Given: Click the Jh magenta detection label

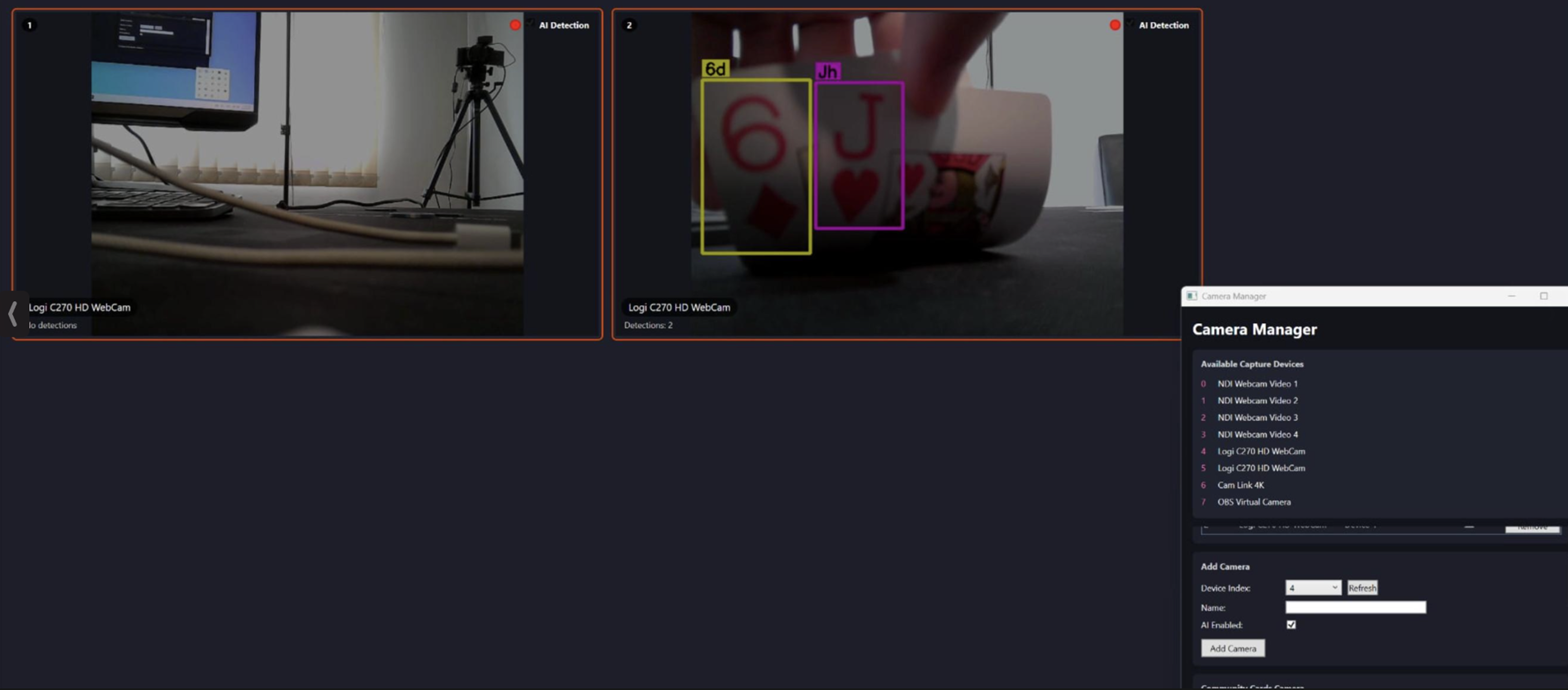Looking at the screenshot, I should tap(827, 72).
